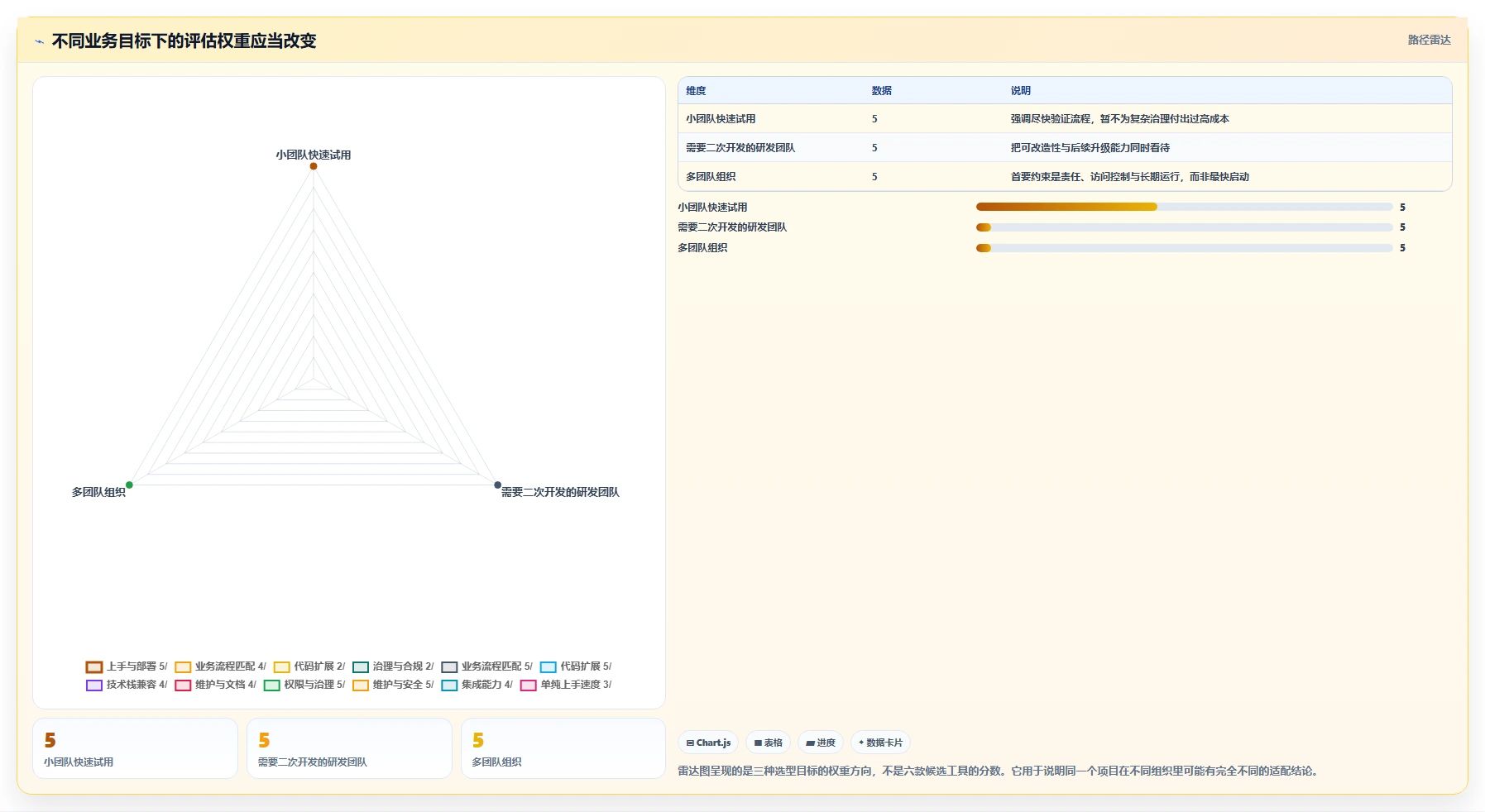Toggle 业务流程匹配 5/ legend item
This screenshot has width=1485, height=812.
pyautogui.click(x=486, y=666)
